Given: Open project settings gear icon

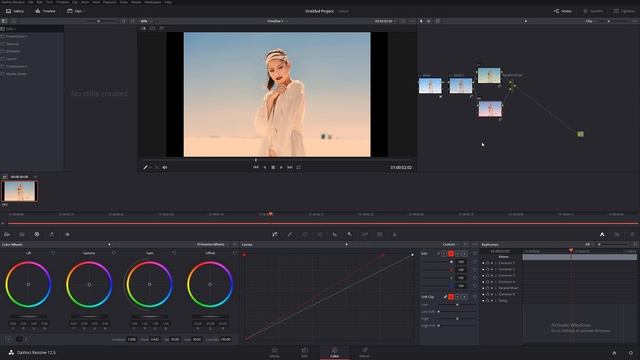Looking at the screenshot, I should pyautogui.click(x=631, y=353).
